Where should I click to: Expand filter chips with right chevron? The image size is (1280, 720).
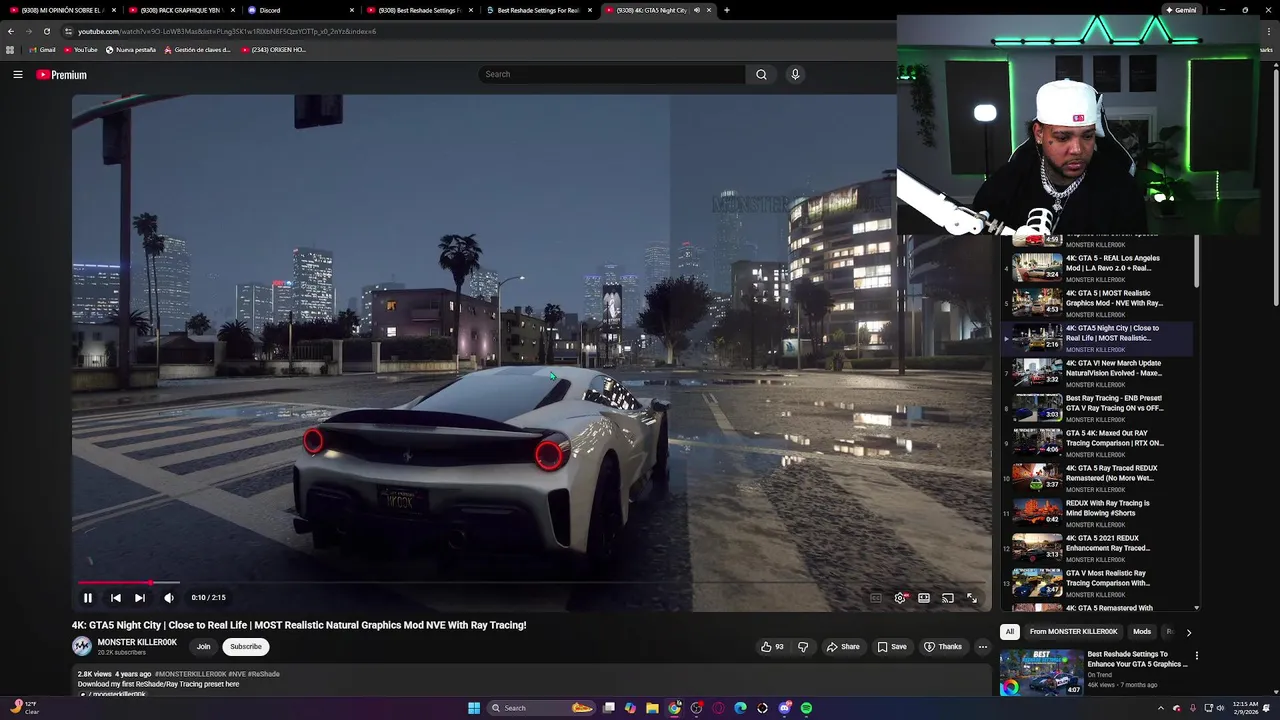[x=1188, y=632]
